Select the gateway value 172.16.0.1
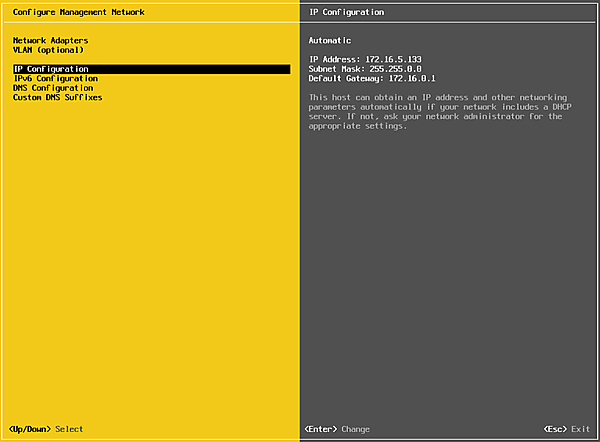Viewport: 600px width, 442px height. 418,78
